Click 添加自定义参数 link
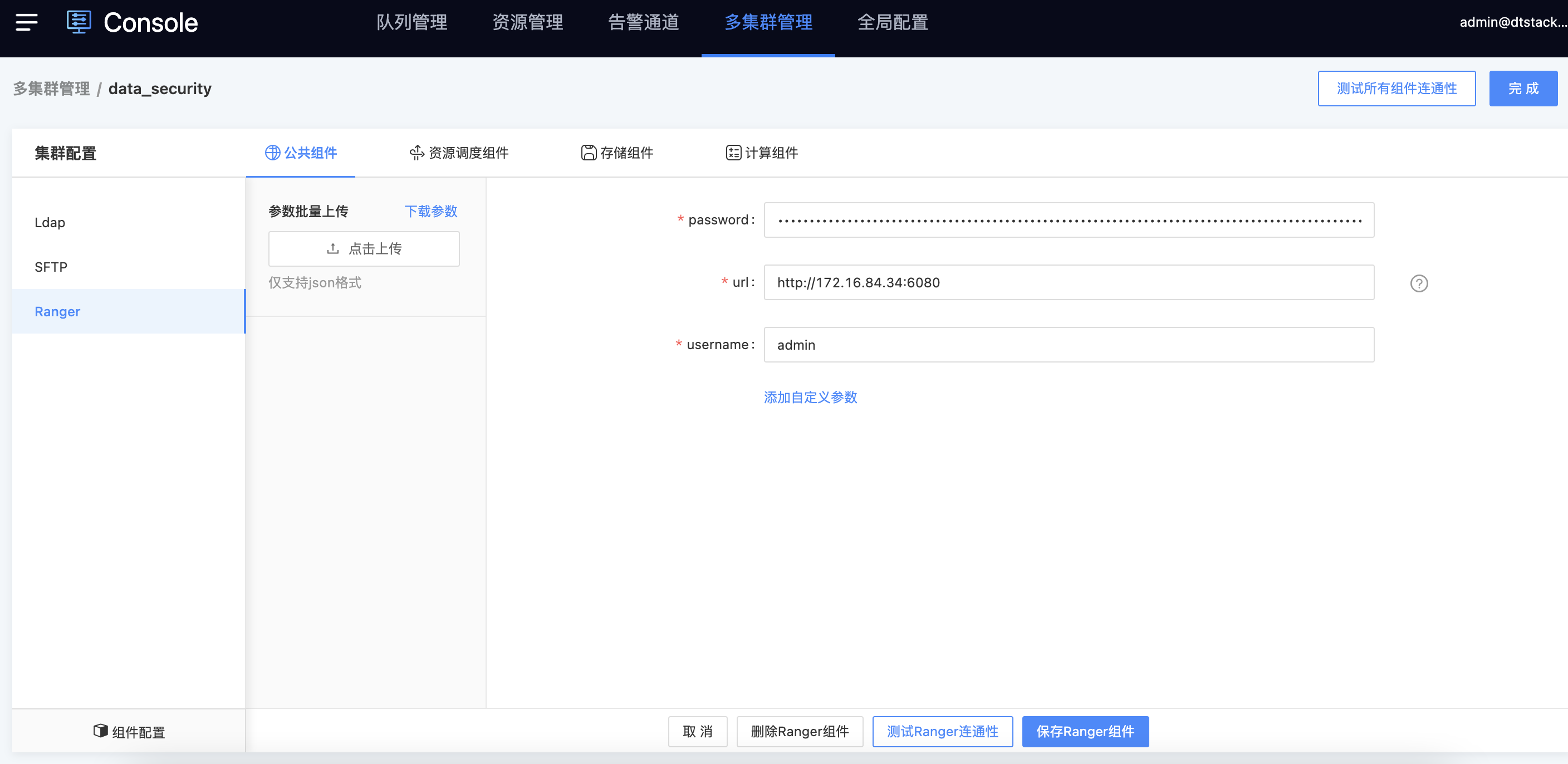 tap(810, 397)
